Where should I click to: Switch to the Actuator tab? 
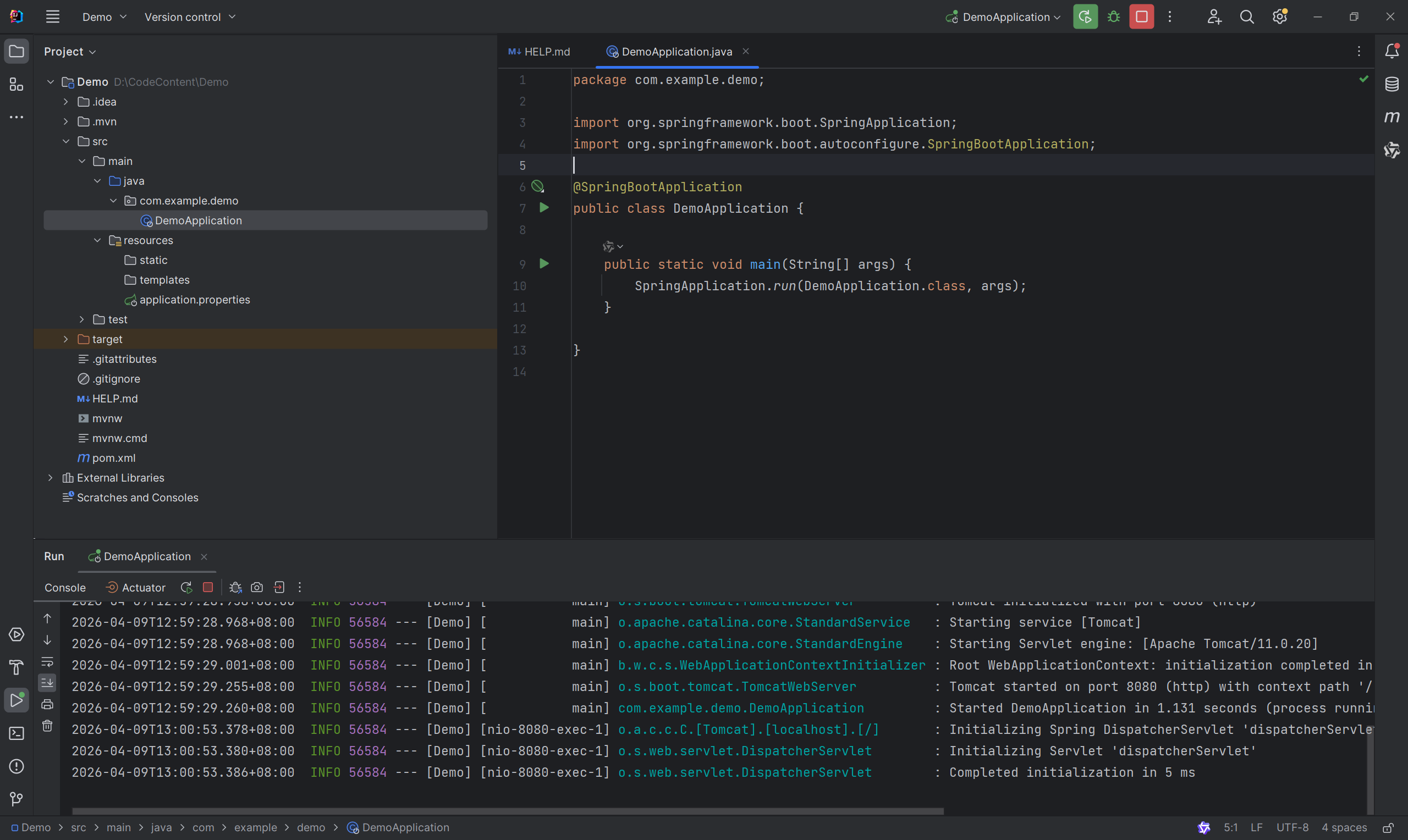(136, 588)
